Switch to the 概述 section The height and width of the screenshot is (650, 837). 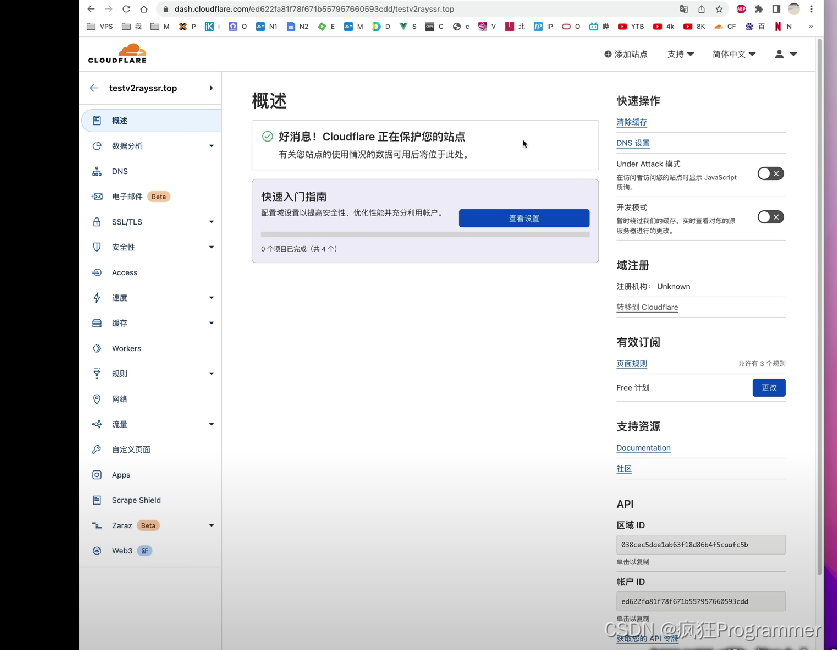point(118,120)
